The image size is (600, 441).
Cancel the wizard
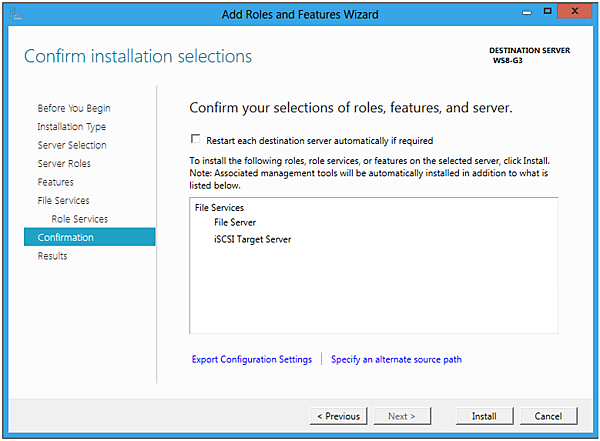click(x=548, y=416)
